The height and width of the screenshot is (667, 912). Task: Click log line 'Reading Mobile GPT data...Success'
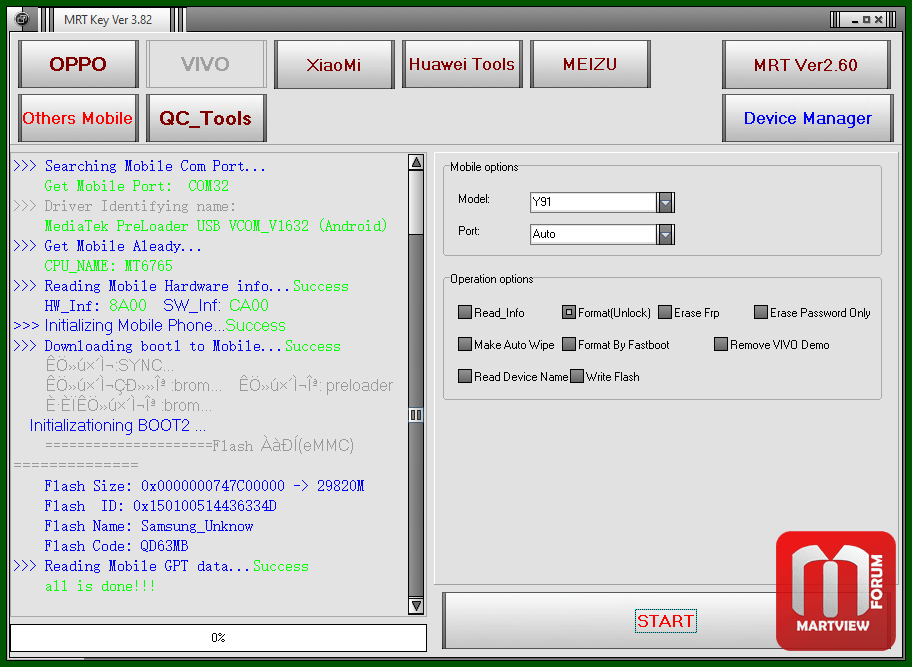coord(161,566)
